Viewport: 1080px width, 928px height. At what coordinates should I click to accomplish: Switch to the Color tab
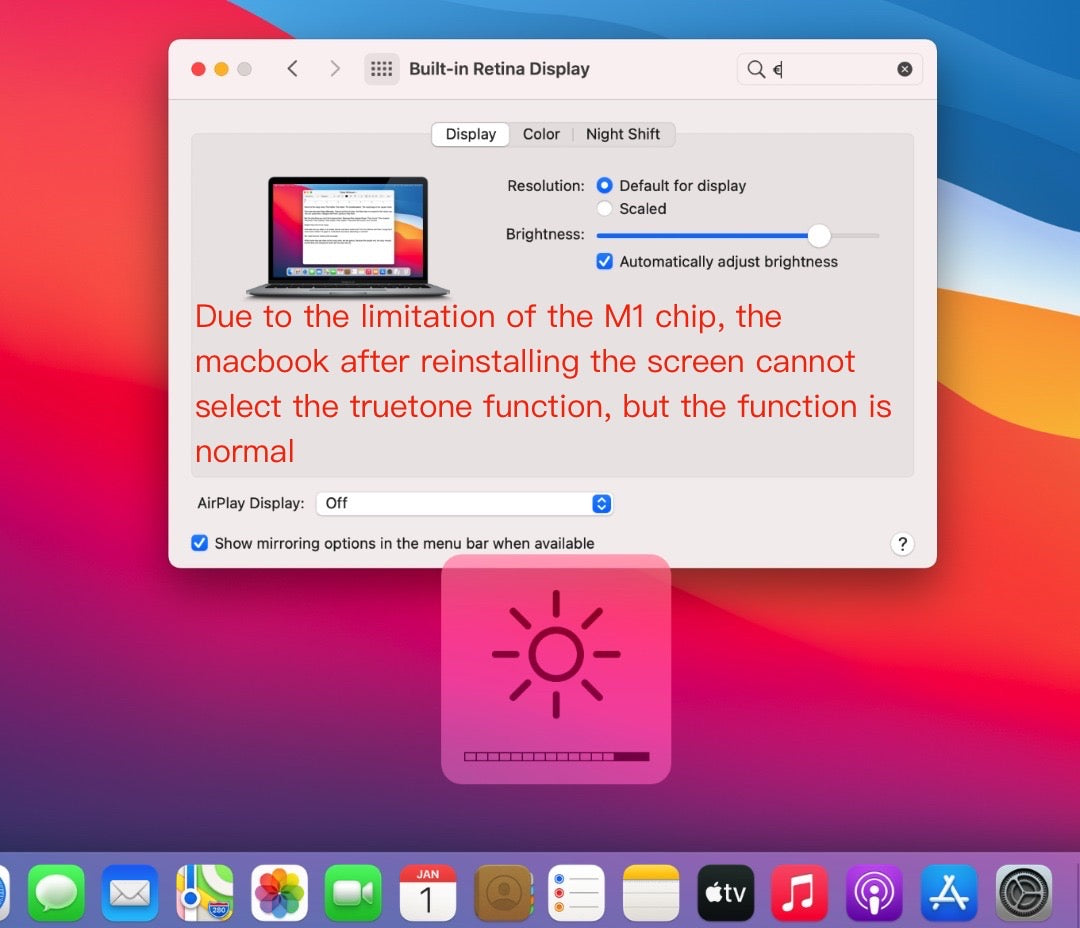[x=541, y=134]
